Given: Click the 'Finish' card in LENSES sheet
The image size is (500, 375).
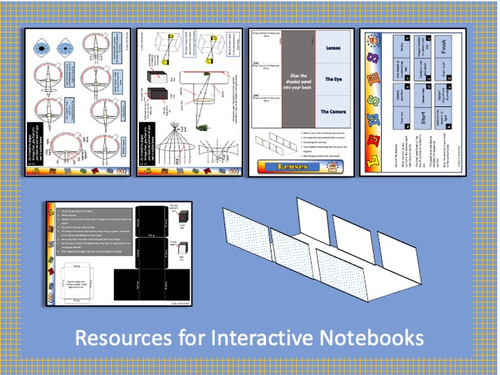Looking at the screenshot, I should [x=443, y=46].
